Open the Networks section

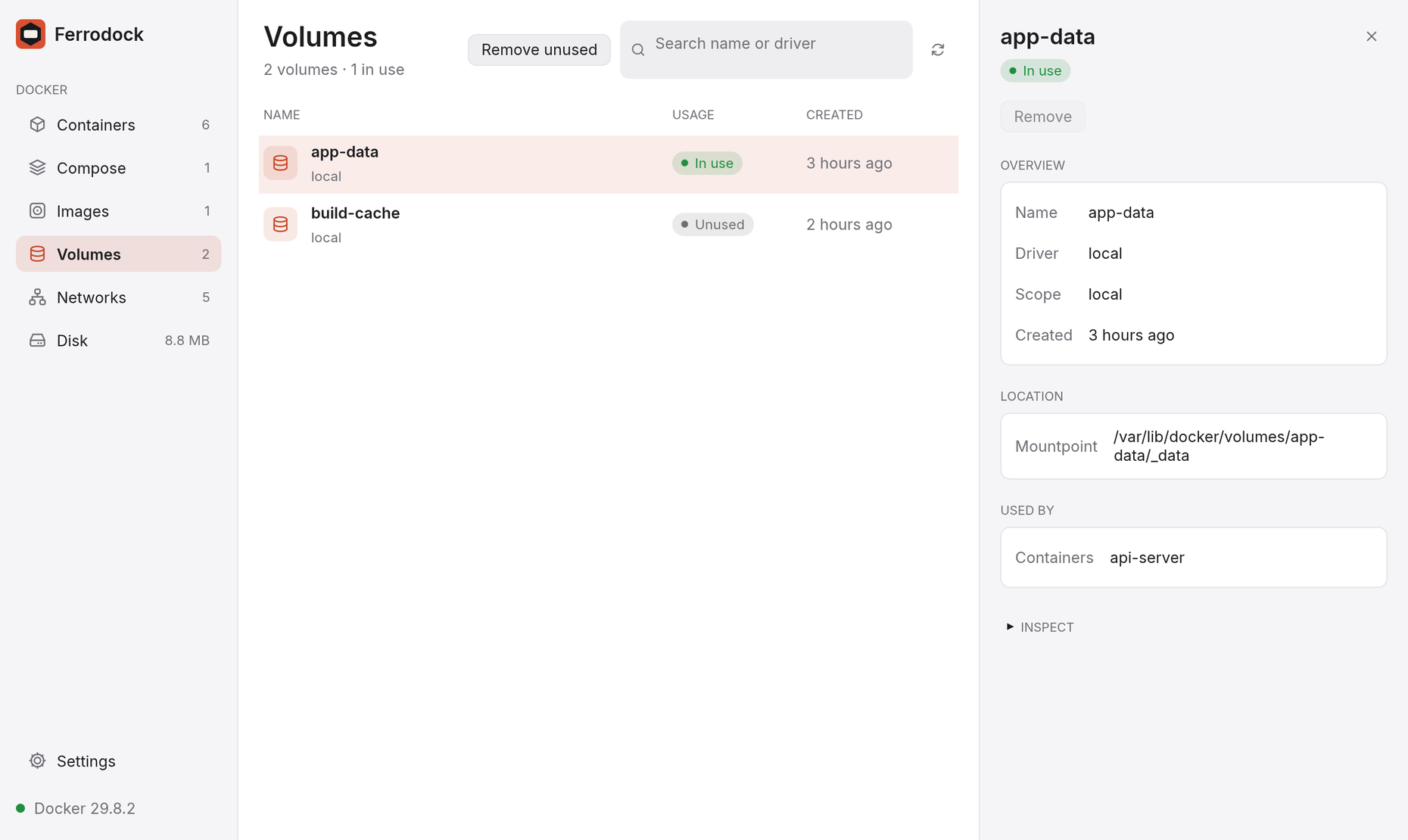(119, 297)
